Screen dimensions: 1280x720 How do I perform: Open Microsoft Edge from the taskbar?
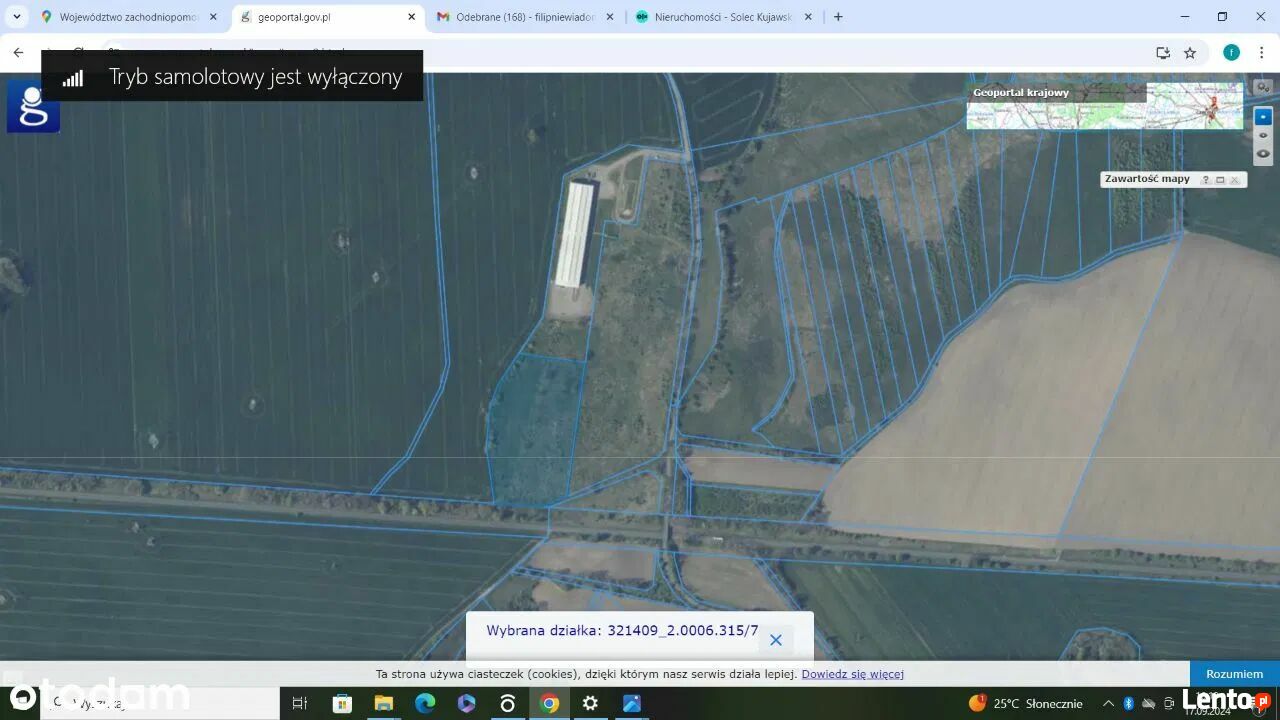pos(425,703)
